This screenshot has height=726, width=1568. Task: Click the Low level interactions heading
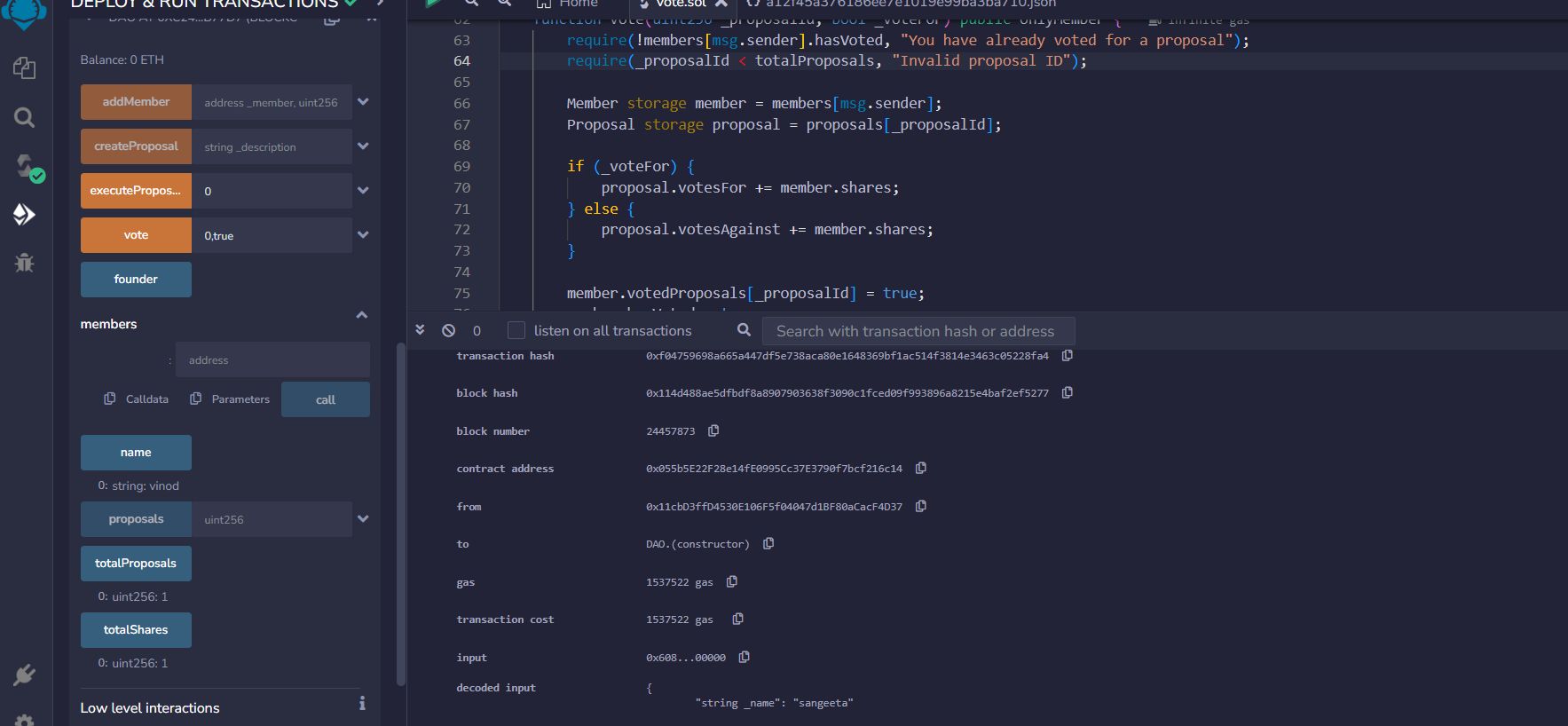tap(150, 707)
